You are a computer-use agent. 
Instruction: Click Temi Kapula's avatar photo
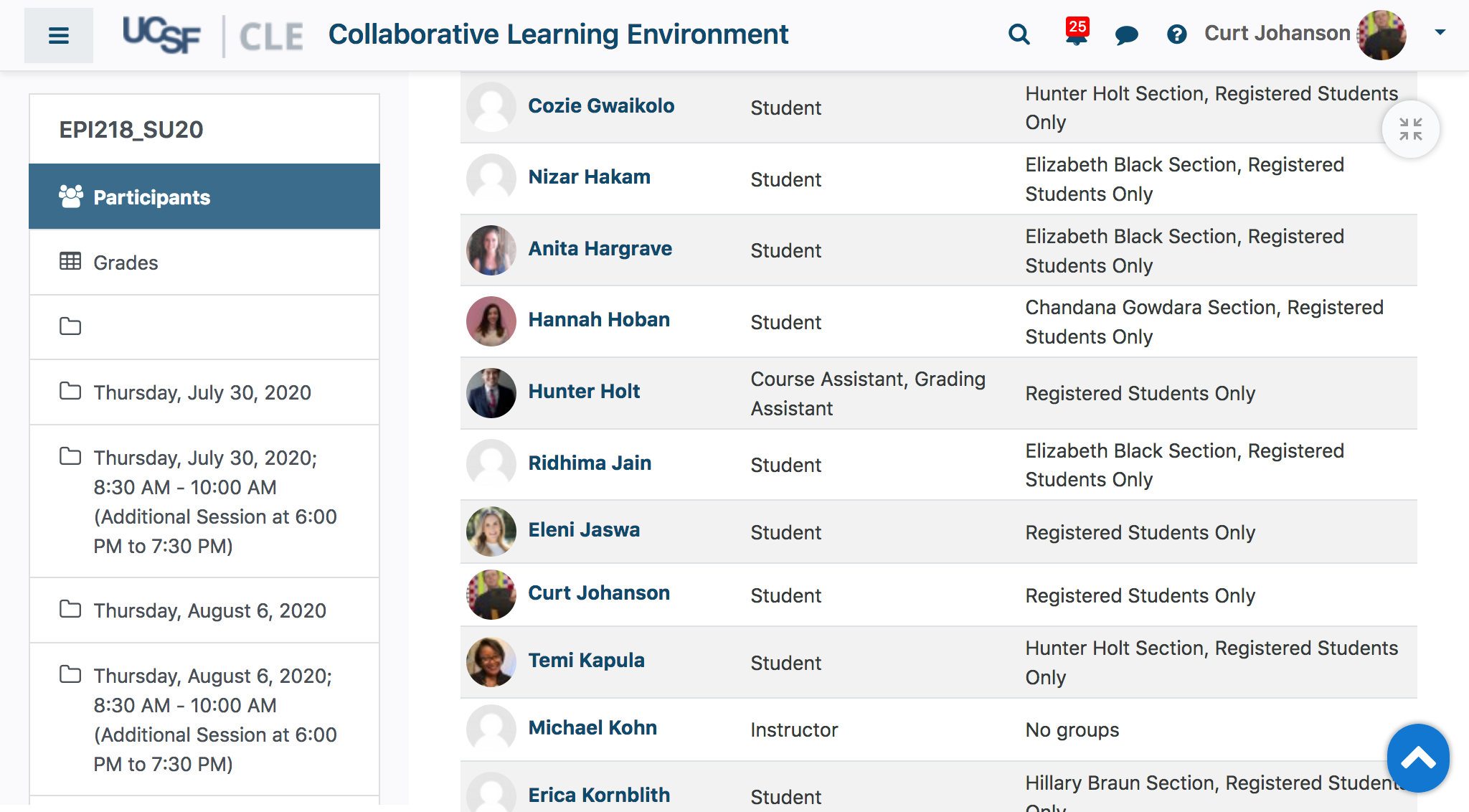tap(491, 662)
